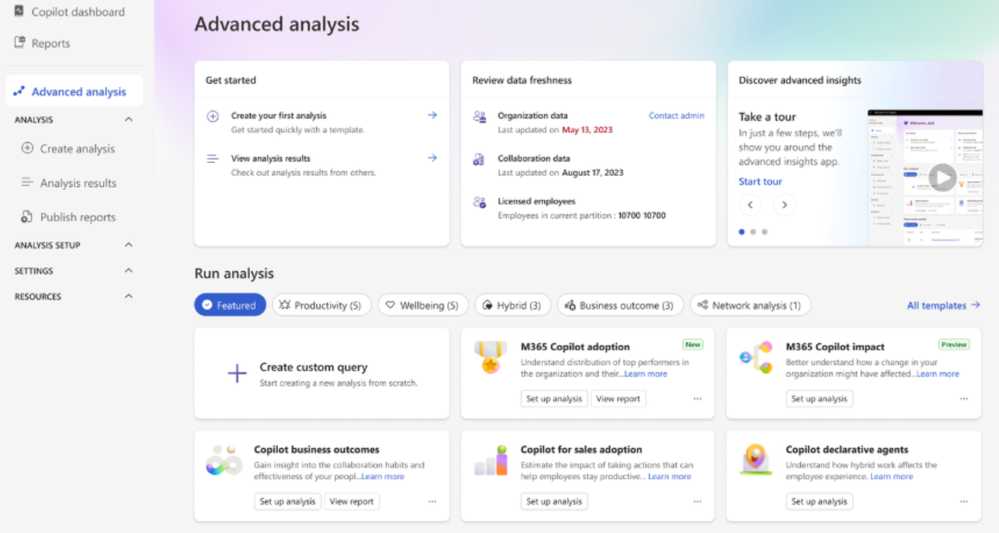Click the Copilot for sales adoption chart icon
This screenshot has width=999, height=533.
pyautogui.click(x=491, y=460)
